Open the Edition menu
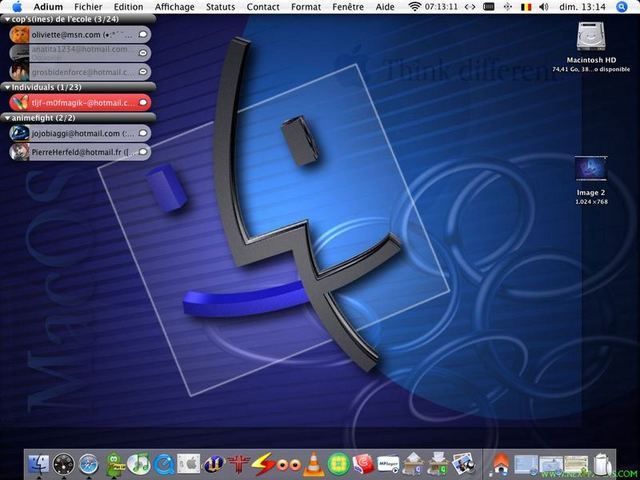This screenshot has width=640, height=480. click(128, 7)
